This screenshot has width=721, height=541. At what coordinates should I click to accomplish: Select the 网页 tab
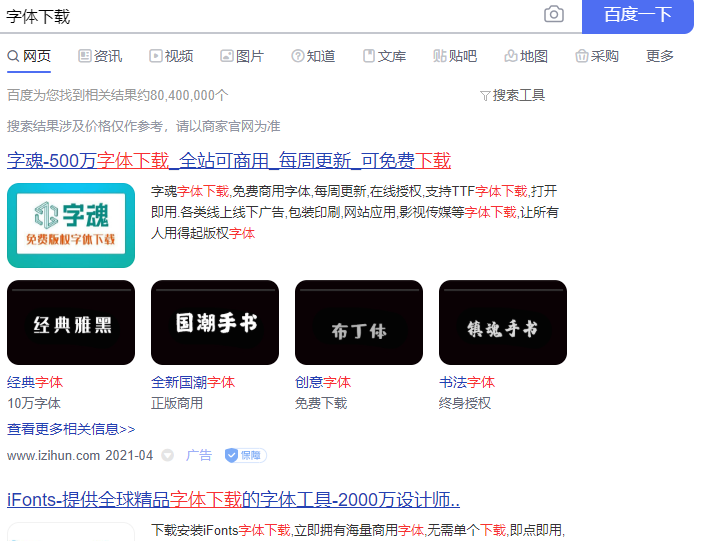[x=29, y=56]
